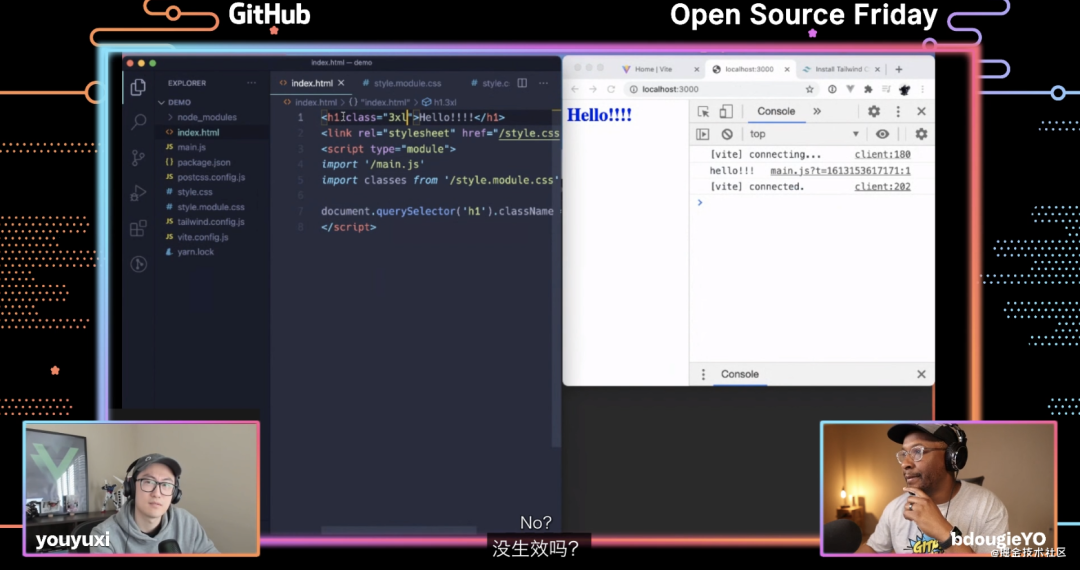This screenshot has width=1080, height=570.
Task: View site information icon in address bar
Action: point(634,89)
